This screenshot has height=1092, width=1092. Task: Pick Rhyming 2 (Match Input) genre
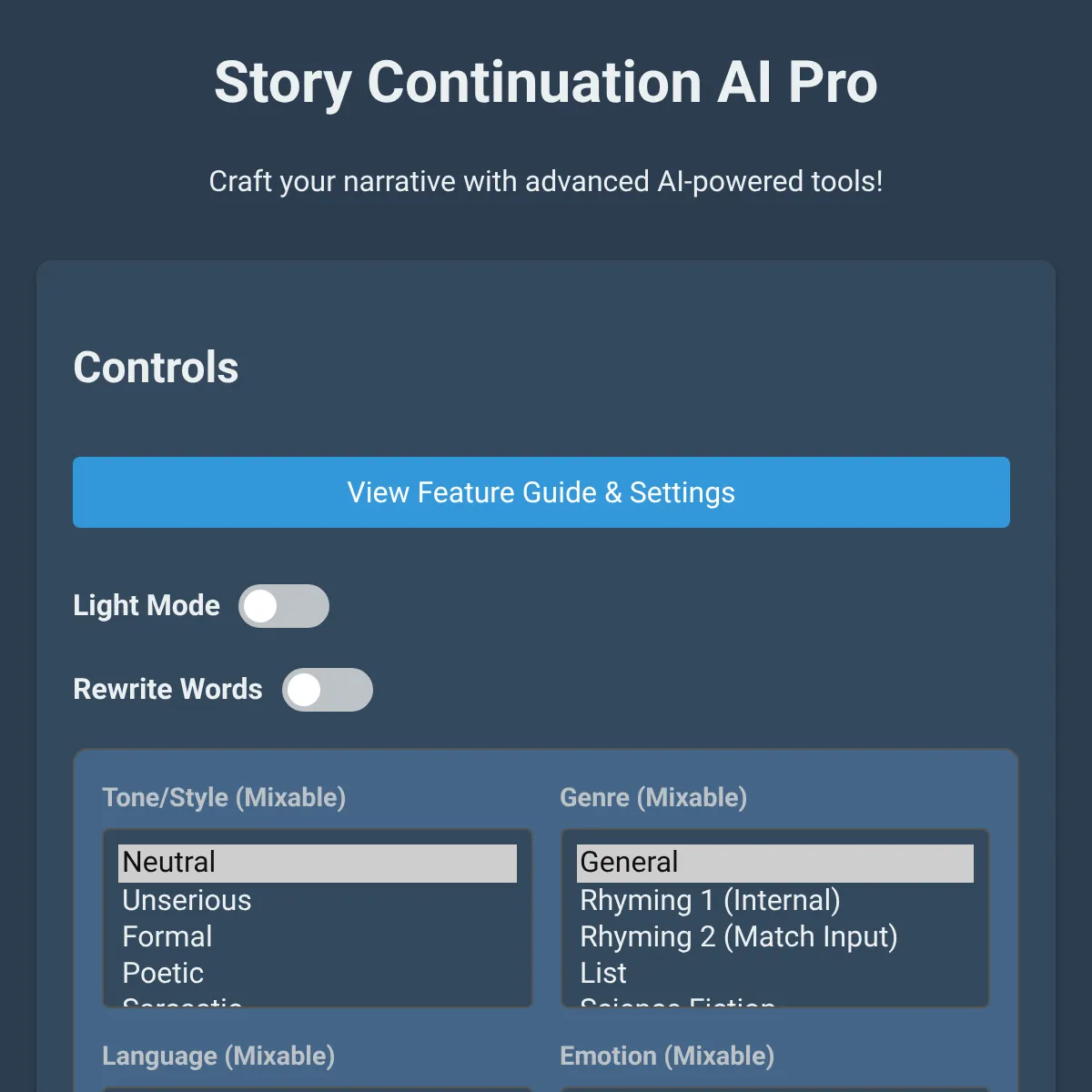click(x=738, y=936)
